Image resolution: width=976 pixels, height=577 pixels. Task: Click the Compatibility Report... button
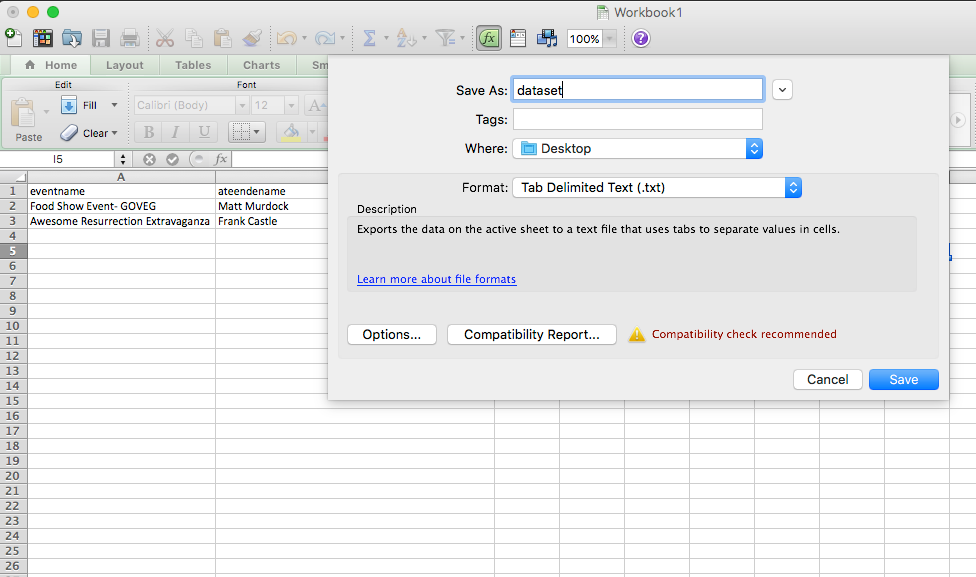pyautogui.click(x=532, y=334)
